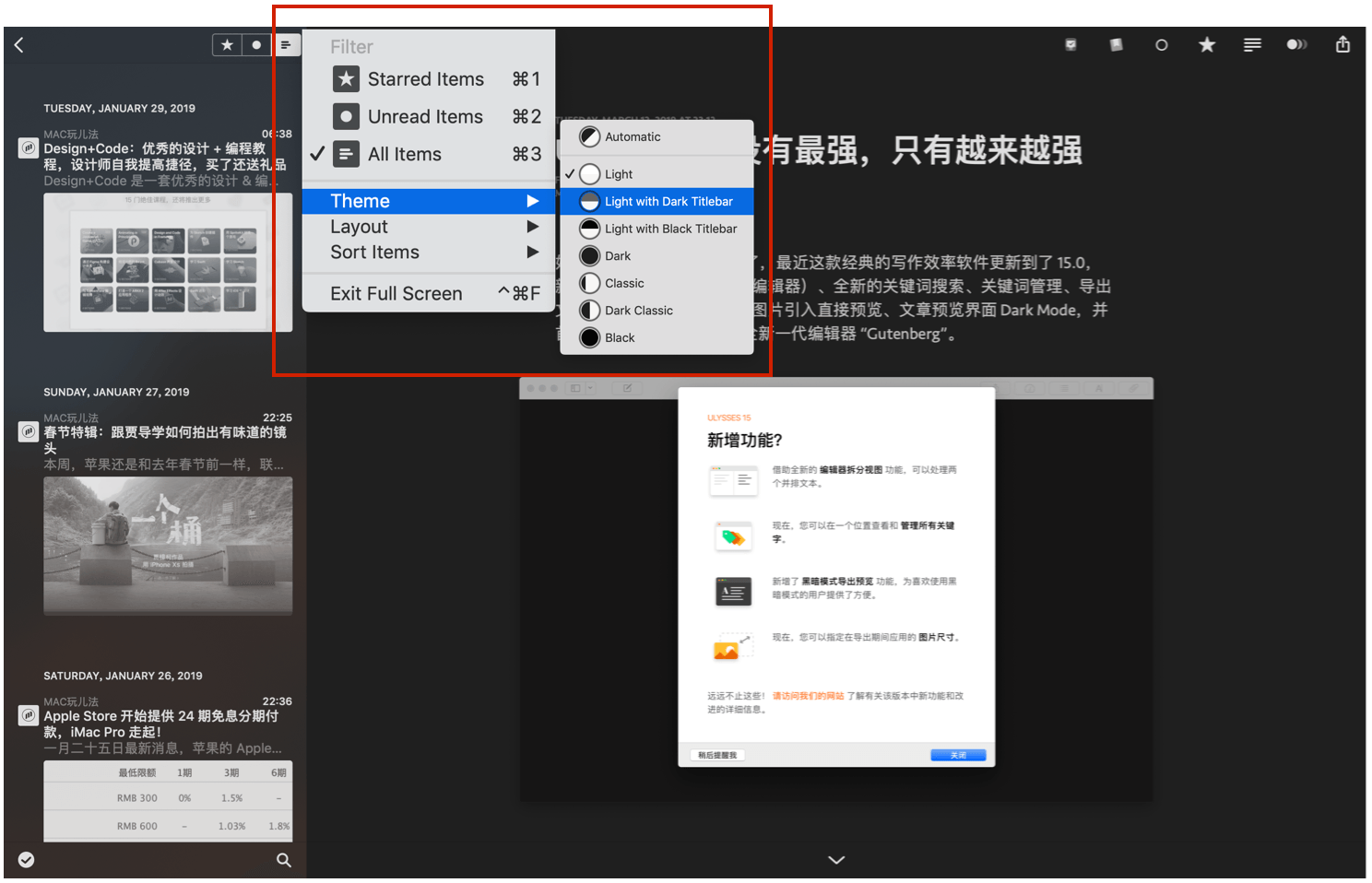
Task: Click the MAC玩儿法 feed icon beside Apple Store
Action: coord(29,715)
